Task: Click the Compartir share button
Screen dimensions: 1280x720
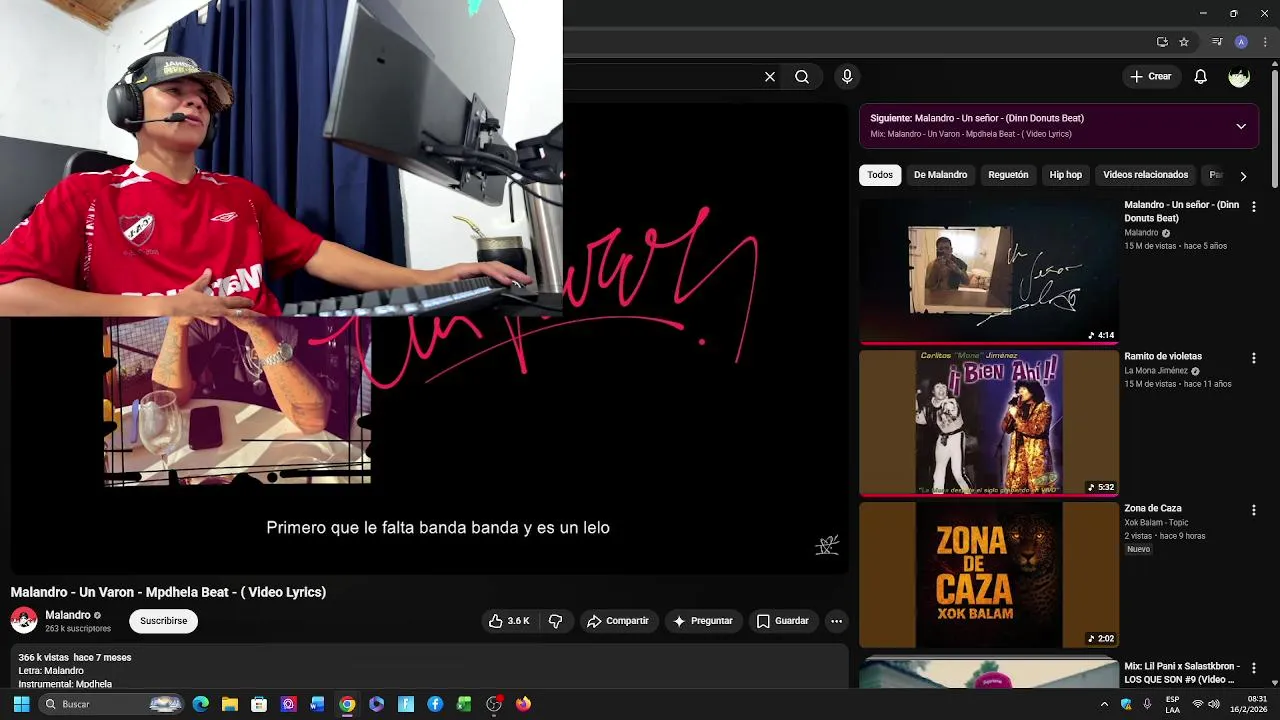Action: (618, 621)
